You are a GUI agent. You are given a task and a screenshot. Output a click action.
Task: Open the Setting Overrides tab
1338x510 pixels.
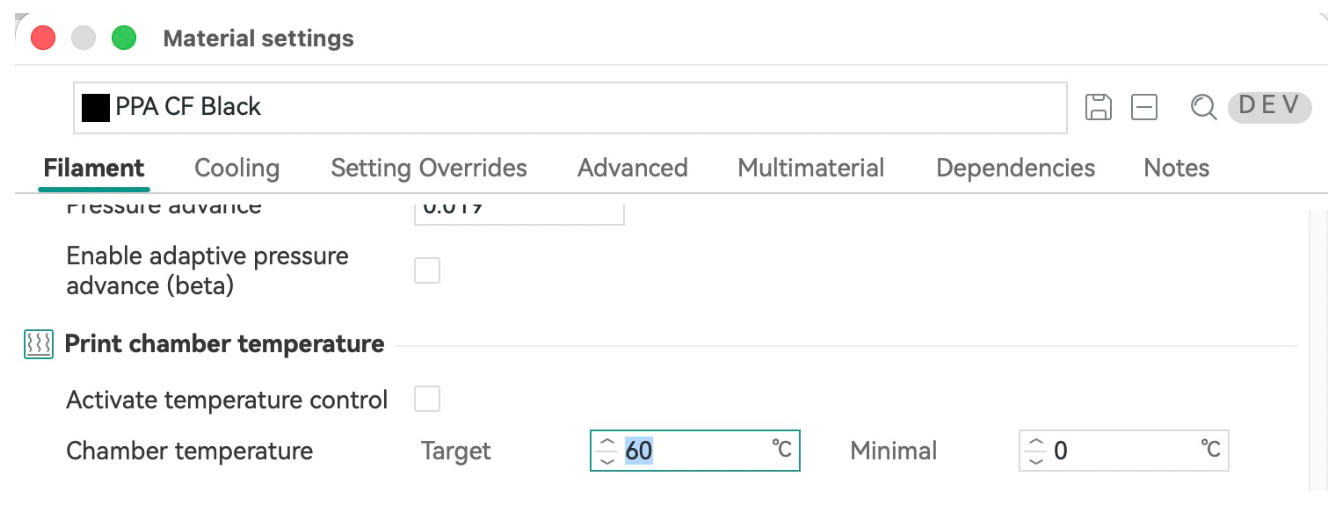[x=429, y=168]
